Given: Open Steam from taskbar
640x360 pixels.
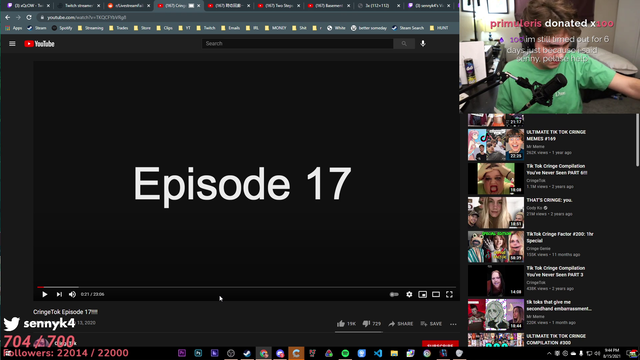Looking at the screenshot, I should [247, 353].
